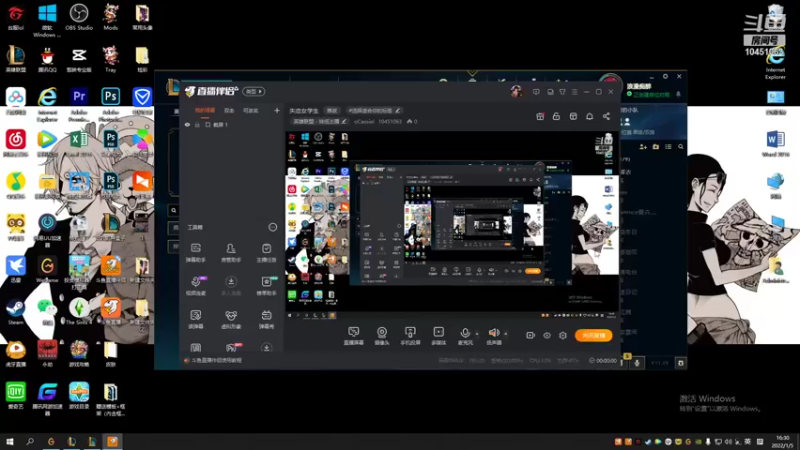Open League client settings gear at top right
800x450 pixels.
click(665, 76)
